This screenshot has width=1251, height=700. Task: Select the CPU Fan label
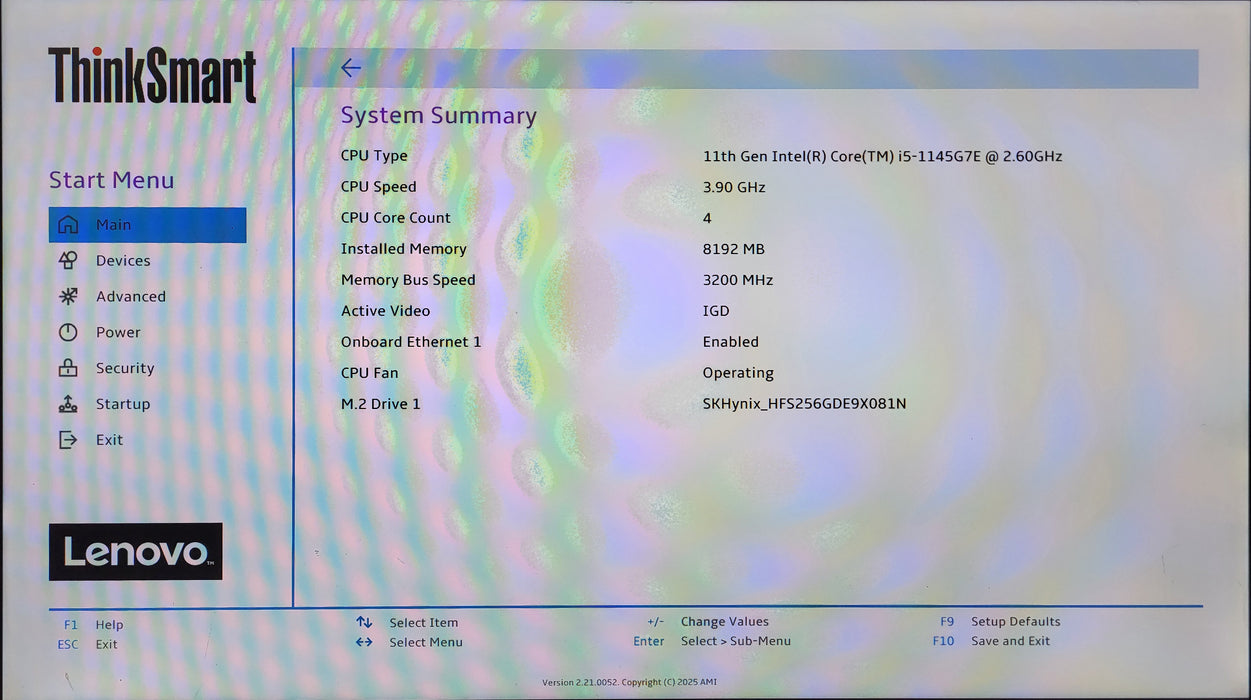pyautogui.click(x=369, y=373)
